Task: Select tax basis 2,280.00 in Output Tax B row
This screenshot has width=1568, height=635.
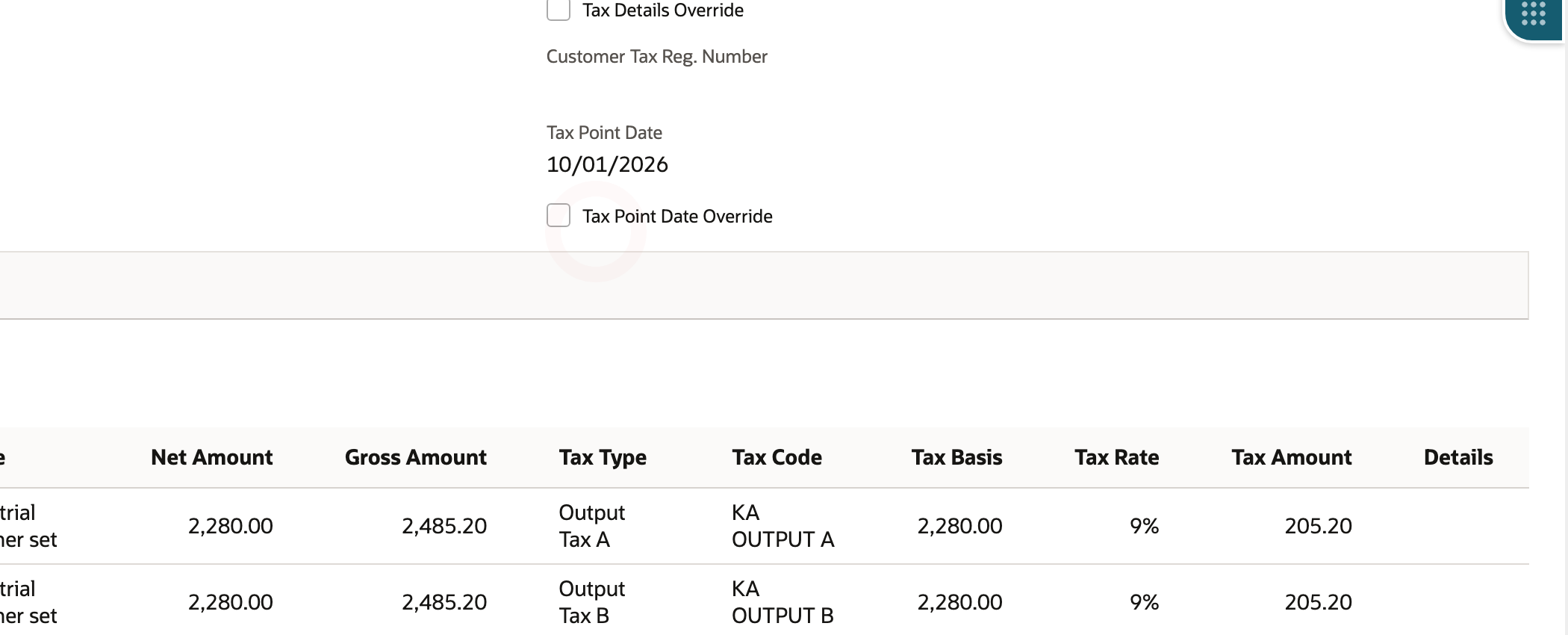Action: [x=959, y=602]
